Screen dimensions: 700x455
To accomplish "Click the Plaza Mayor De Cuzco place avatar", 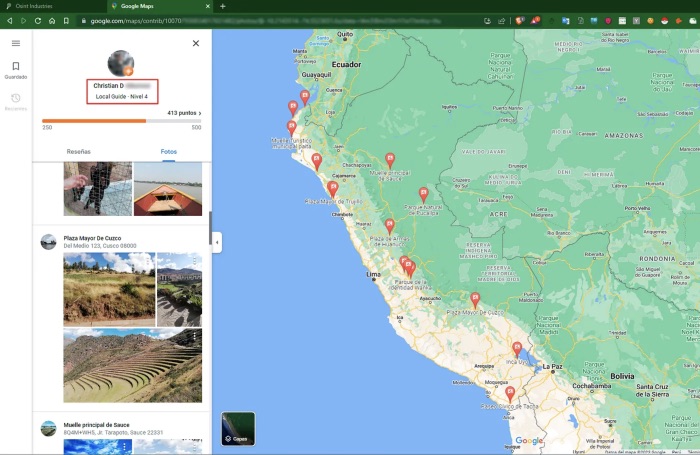I will click(x=48, y=242).
